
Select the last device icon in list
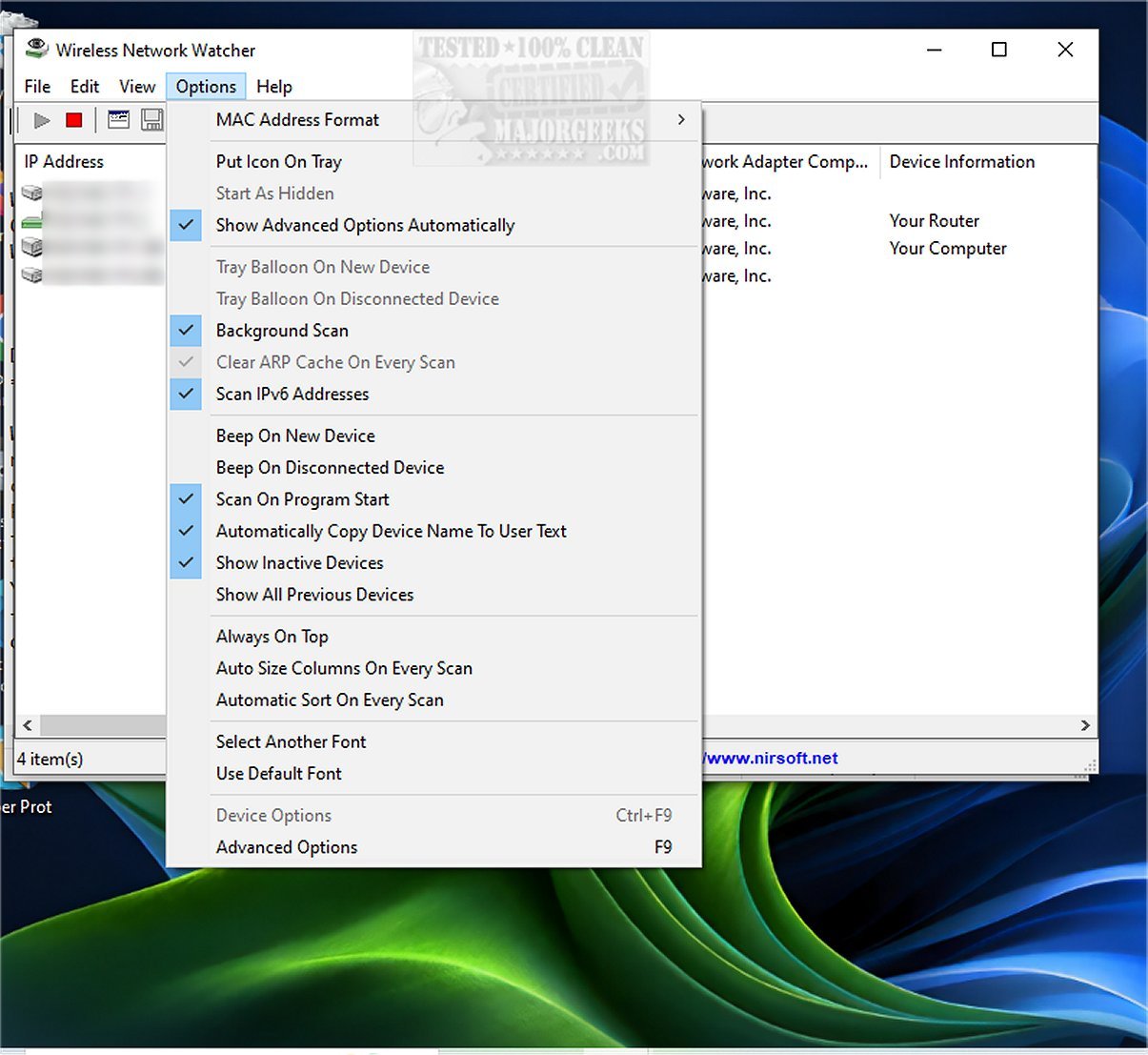pyautogui.click(x=31, y=276)
